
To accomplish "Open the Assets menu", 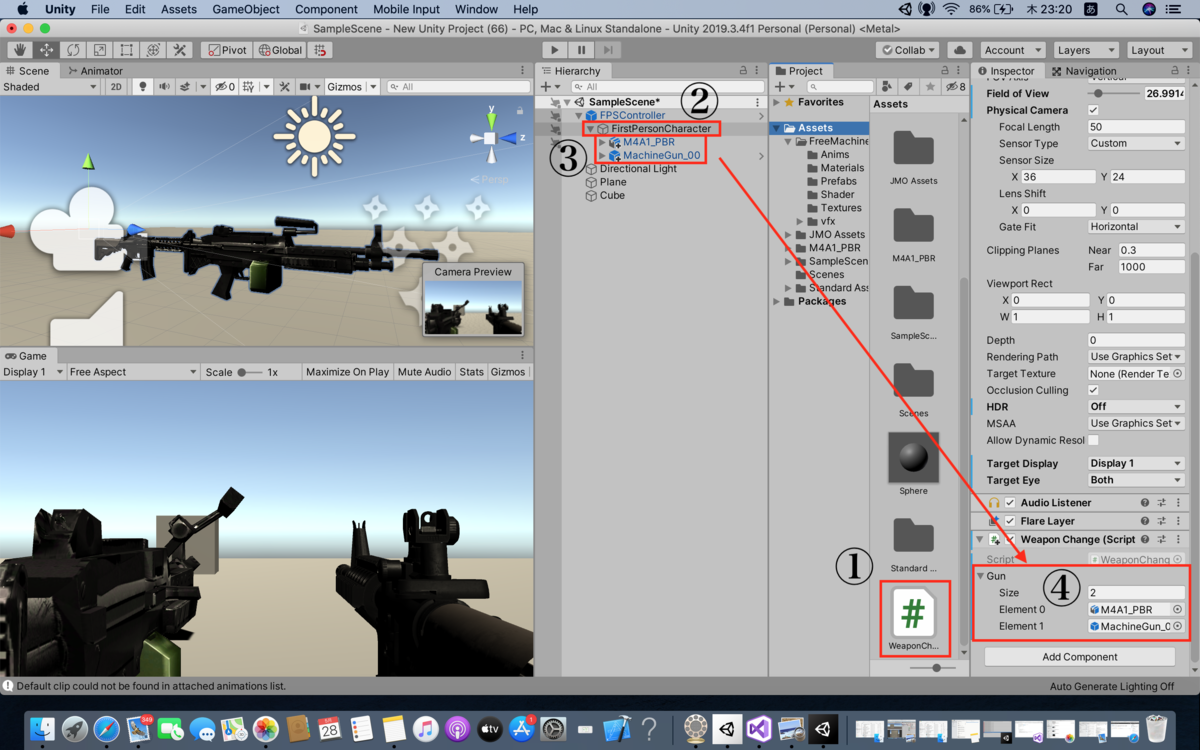I will pyautogui.click(x=179, y=9).
